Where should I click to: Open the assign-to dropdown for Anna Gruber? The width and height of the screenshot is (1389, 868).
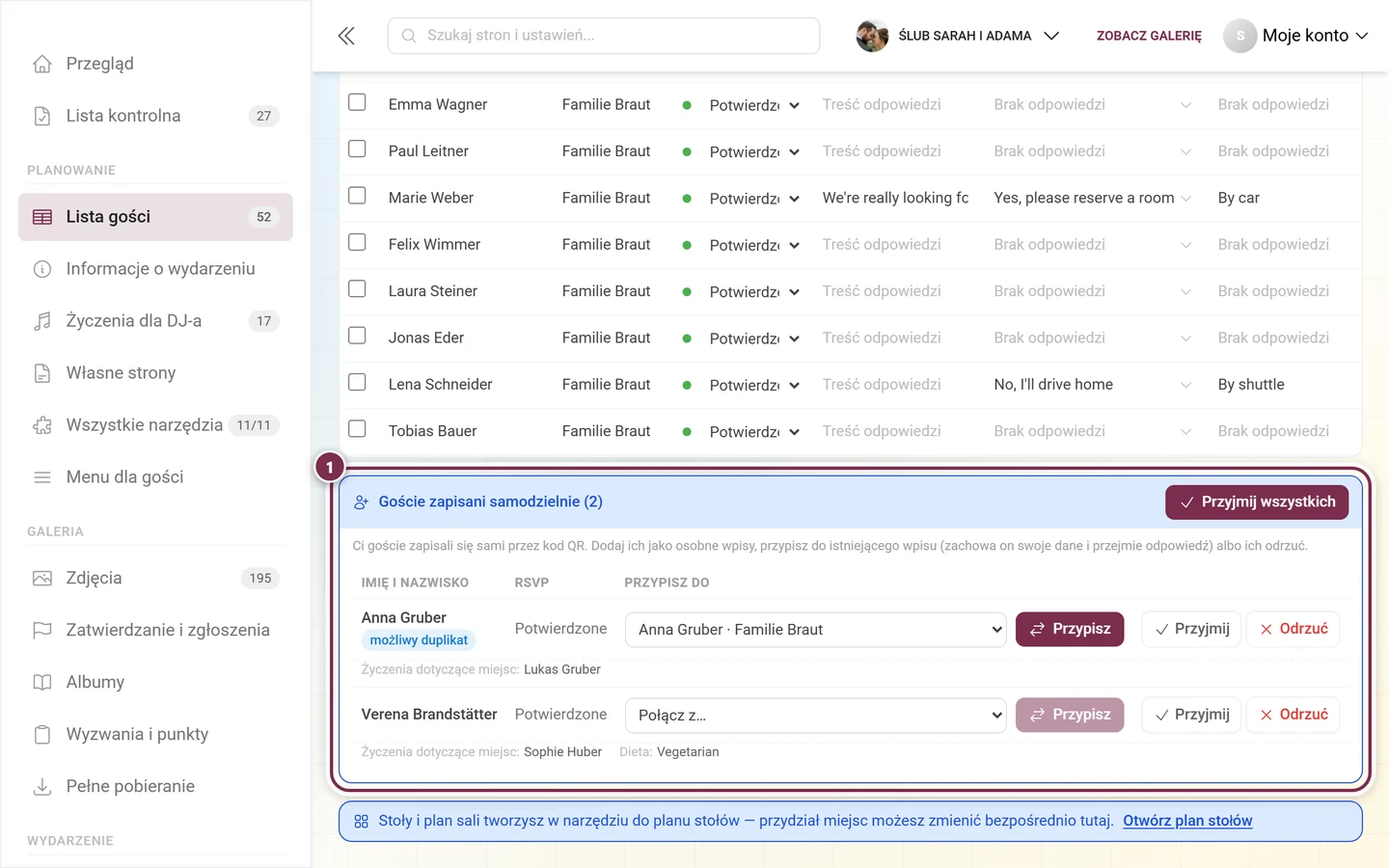(x=816, y=630)
